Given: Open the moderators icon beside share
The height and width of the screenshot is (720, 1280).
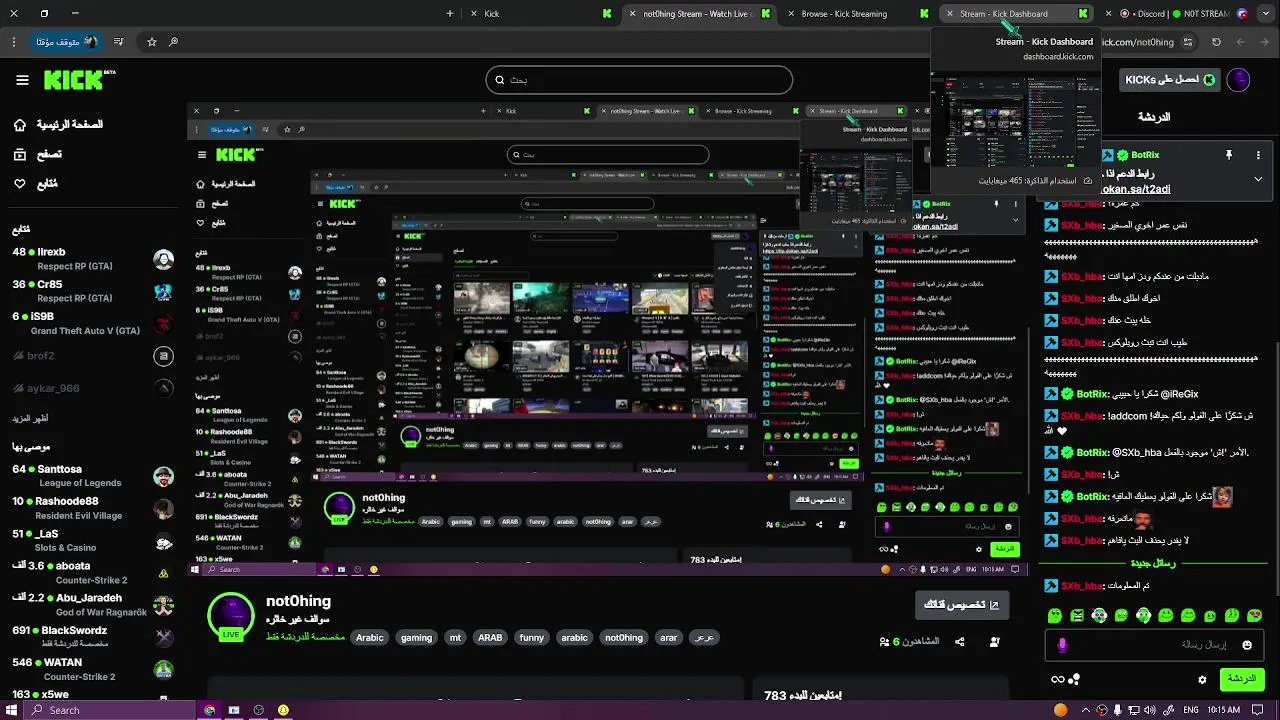Looking at the screenshot, I should coord(994,641).
